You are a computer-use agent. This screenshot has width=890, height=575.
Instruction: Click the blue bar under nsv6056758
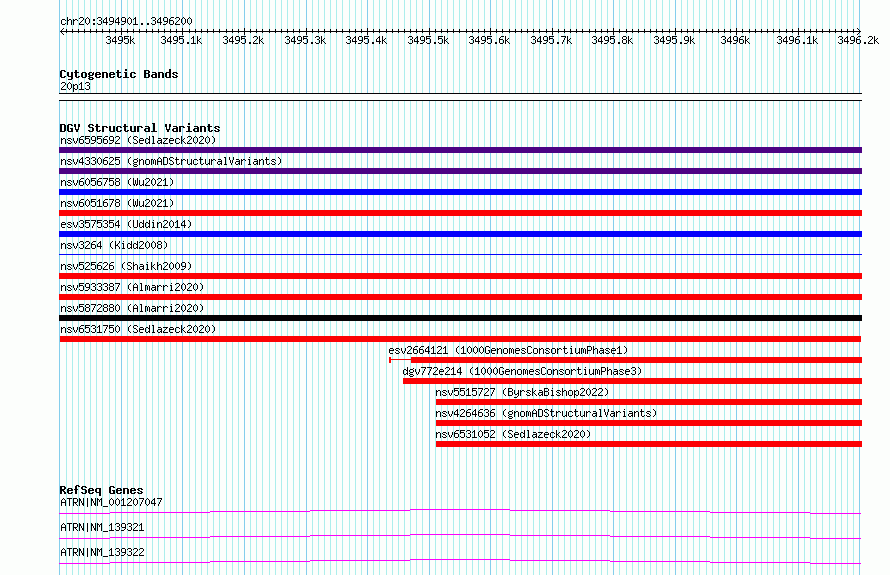click(460, 192)
